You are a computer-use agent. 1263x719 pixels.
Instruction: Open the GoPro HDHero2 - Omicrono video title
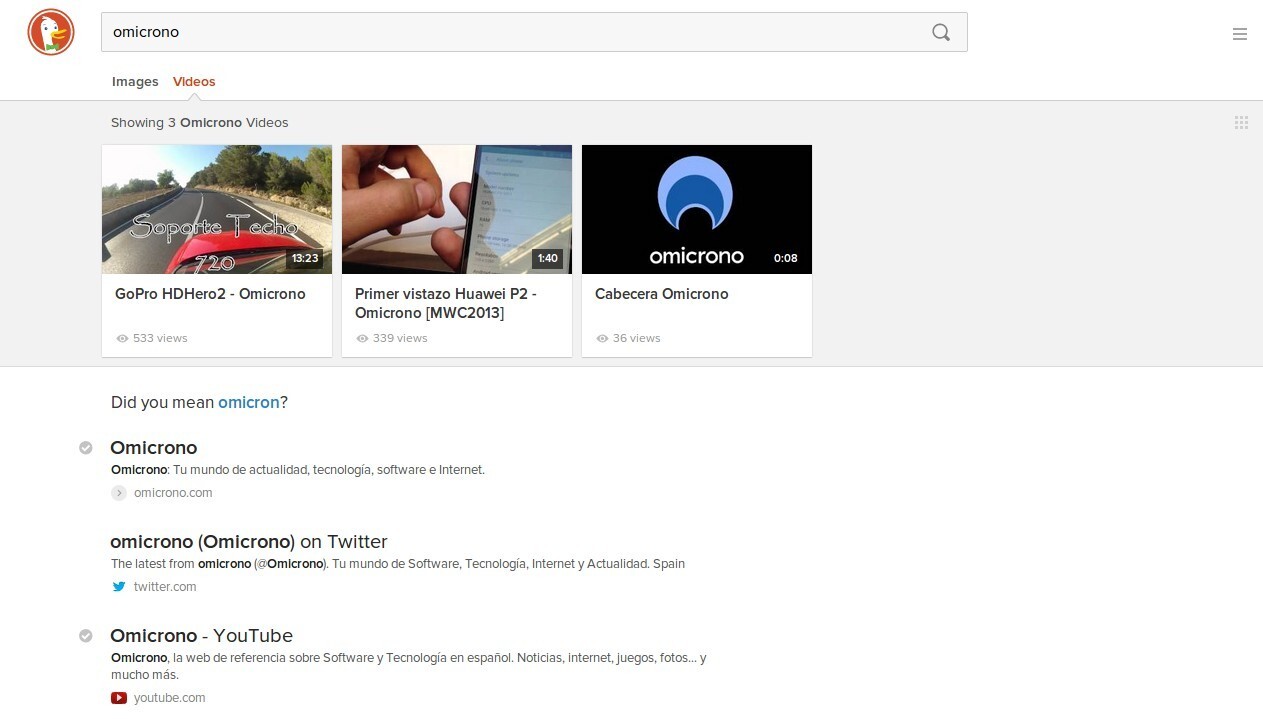[x=210, y=294]
